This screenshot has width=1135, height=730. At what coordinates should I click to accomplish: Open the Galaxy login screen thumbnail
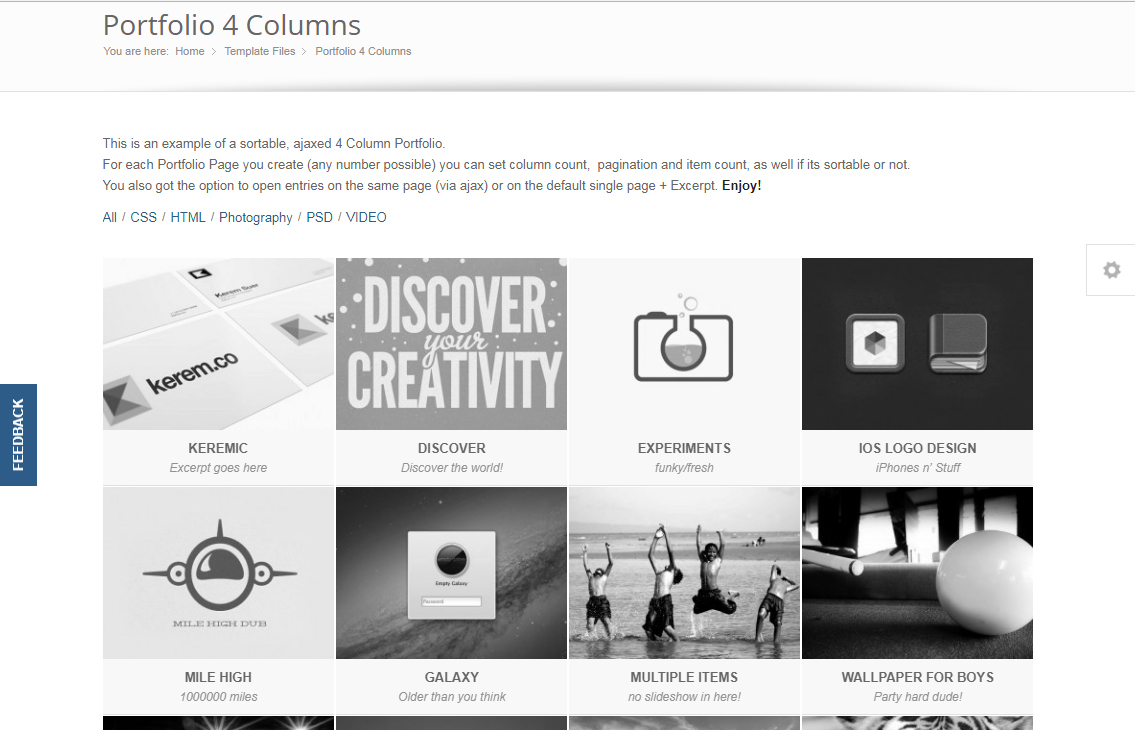click(451, 573)
